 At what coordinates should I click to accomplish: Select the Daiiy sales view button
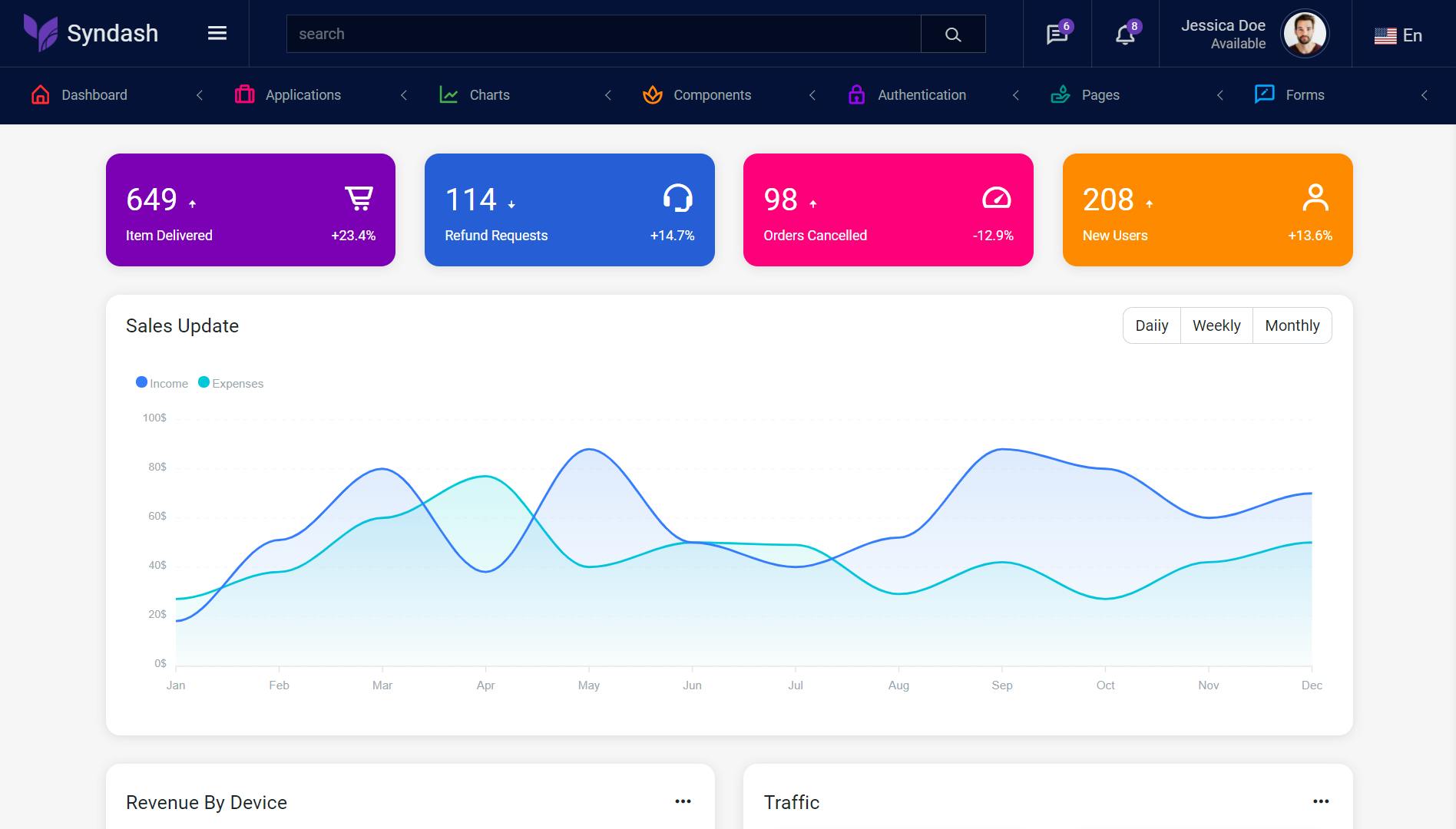(1152, 325)
